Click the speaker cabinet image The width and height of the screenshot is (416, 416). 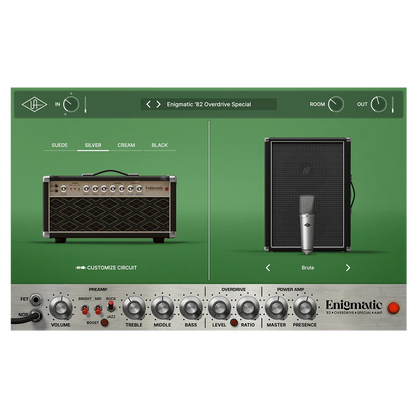[308, 194]
